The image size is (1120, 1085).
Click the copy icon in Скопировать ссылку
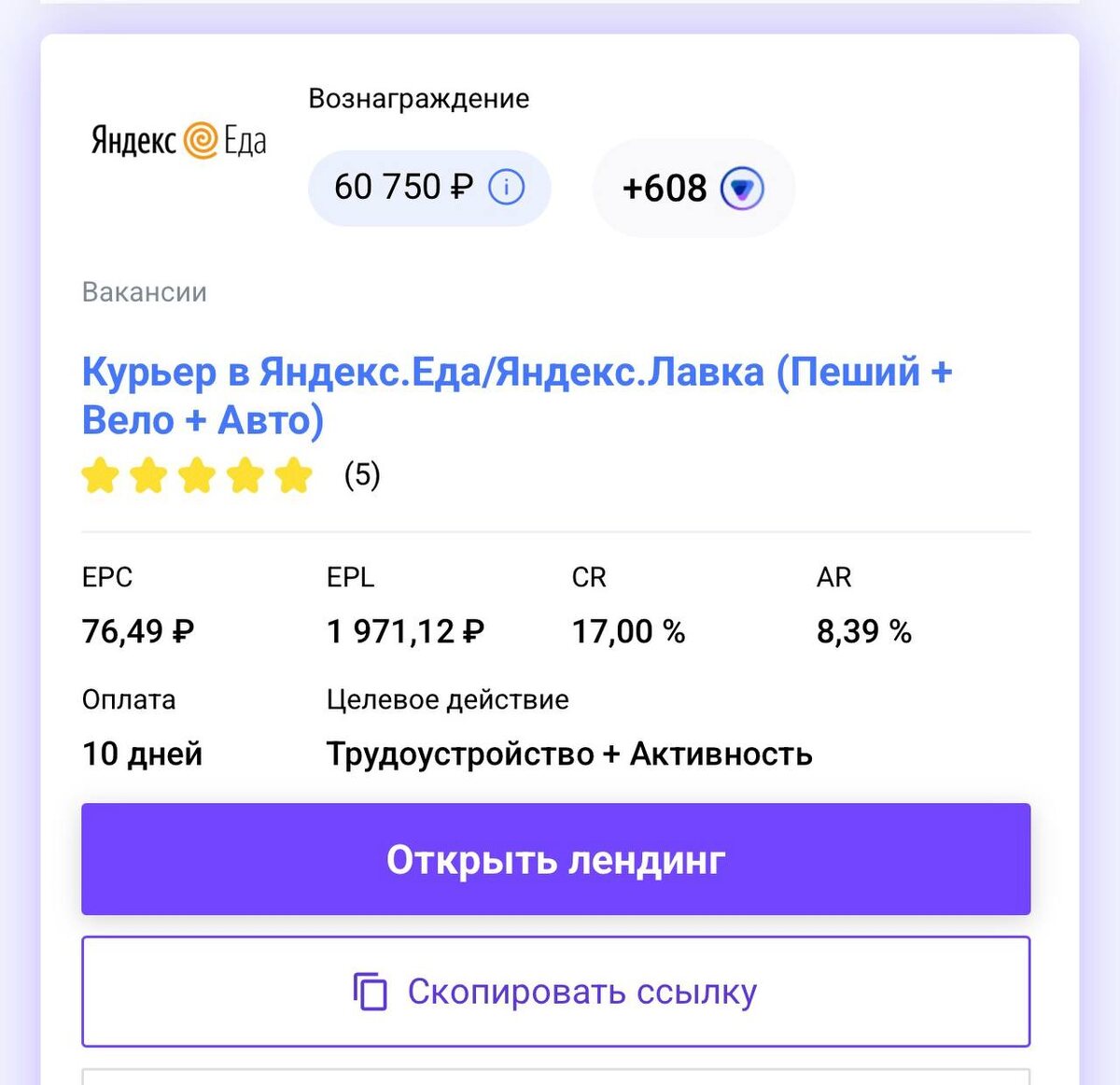371,992
